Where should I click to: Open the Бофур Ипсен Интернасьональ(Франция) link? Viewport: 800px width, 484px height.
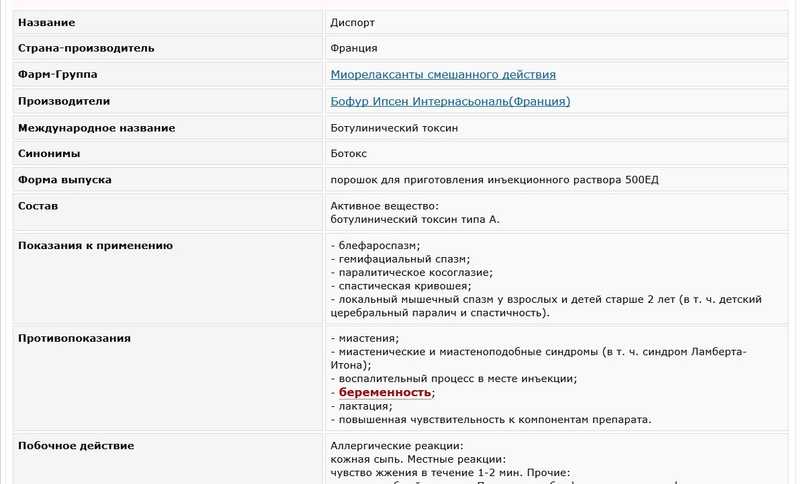pos(450,101)
